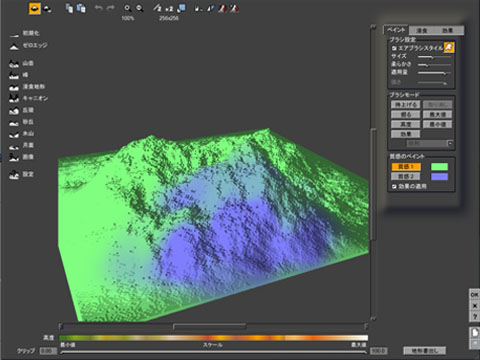The height and width of the screenshot is (360, 480).
Task: Click the orange terrain view icon
Action: pyautogui.click(x=35, y=8)
